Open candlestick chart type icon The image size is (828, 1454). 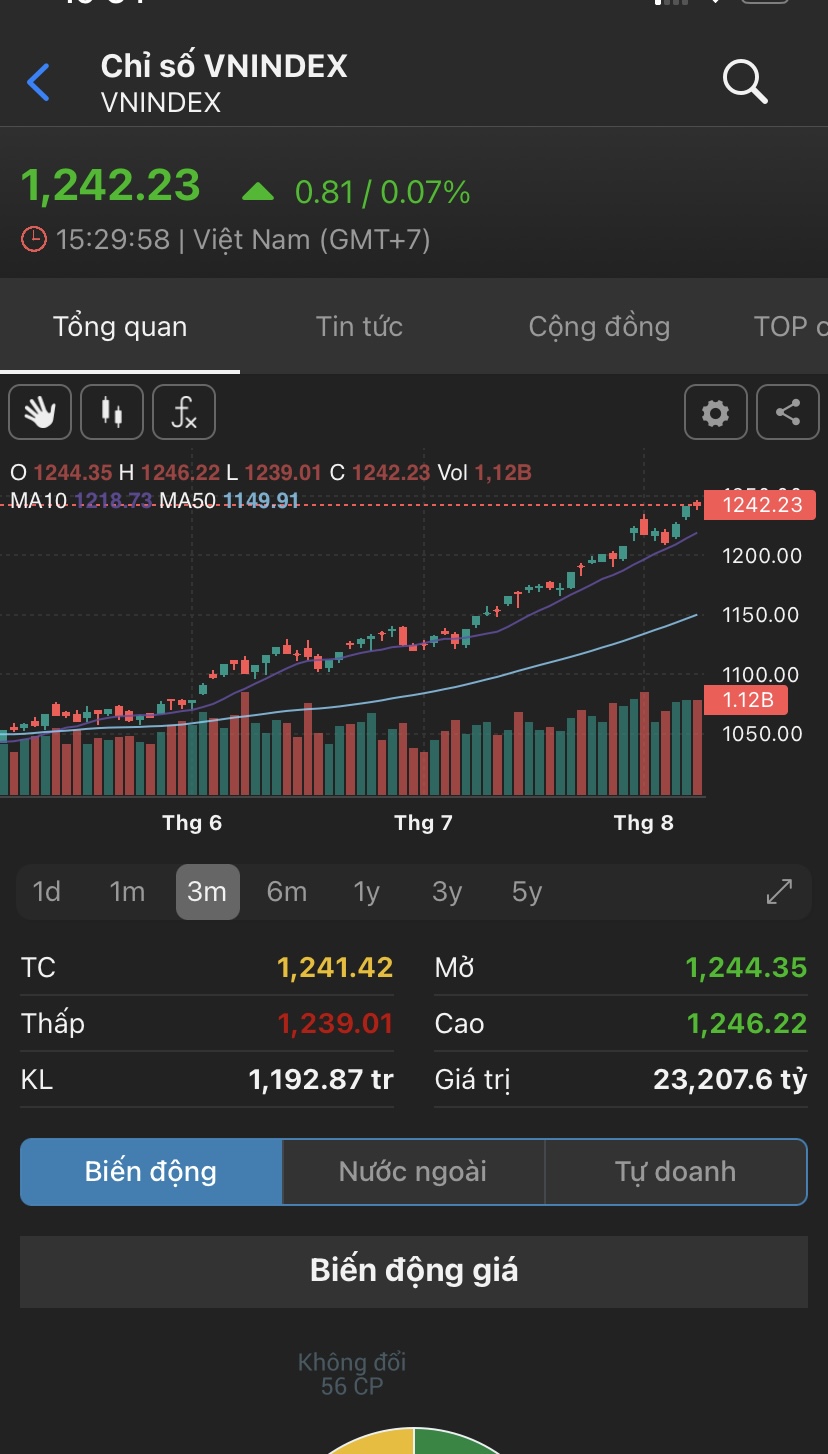112,412
